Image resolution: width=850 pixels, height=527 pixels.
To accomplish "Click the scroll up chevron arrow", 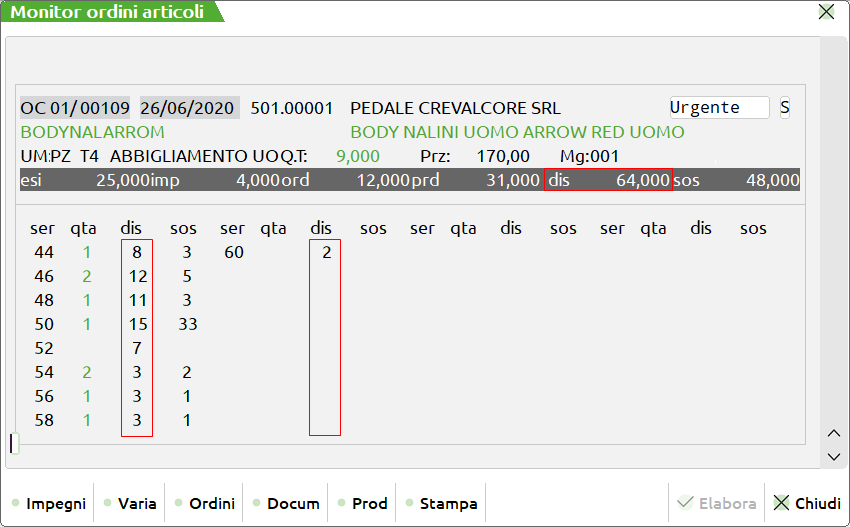I will click(834, 433).
